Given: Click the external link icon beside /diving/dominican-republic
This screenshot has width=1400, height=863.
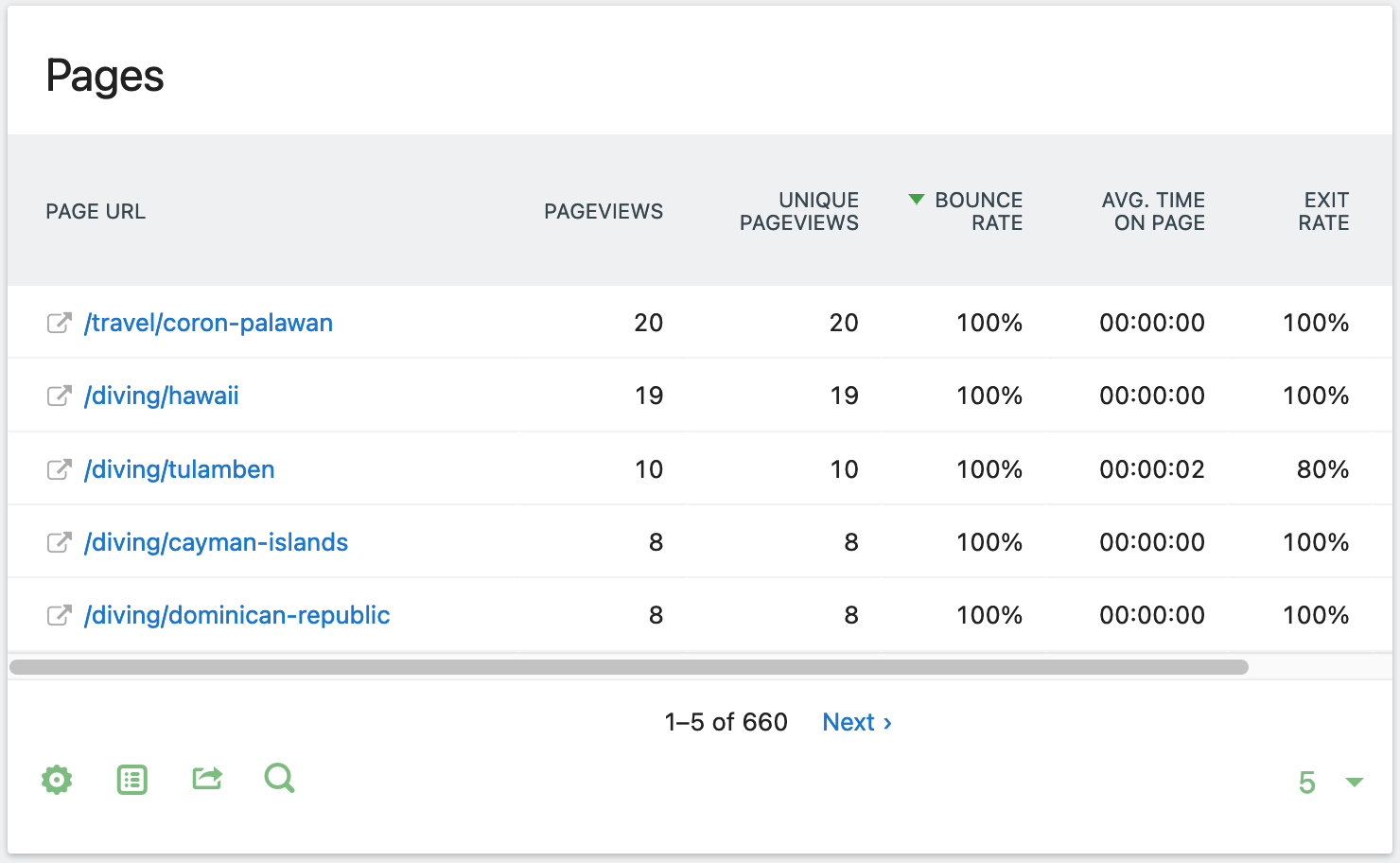Looking at the screenshot, I should [x=59, y=615].
